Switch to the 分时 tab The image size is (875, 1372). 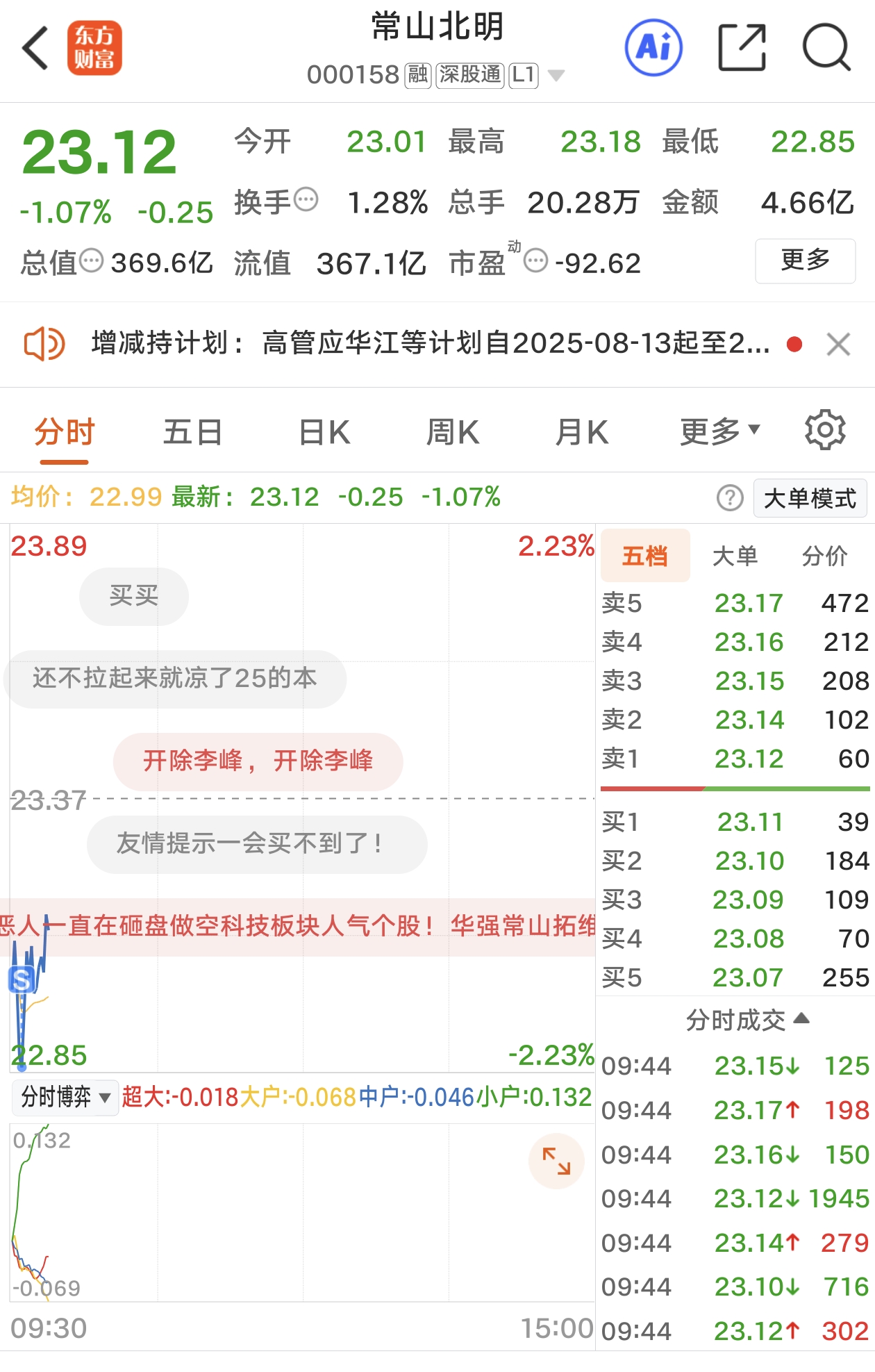click(64, 432)
